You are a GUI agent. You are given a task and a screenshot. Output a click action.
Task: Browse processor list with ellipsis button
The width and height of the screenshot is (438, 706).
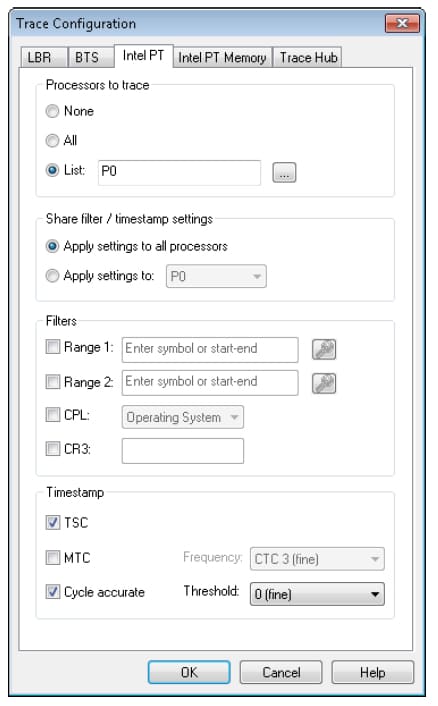point(284,172)
